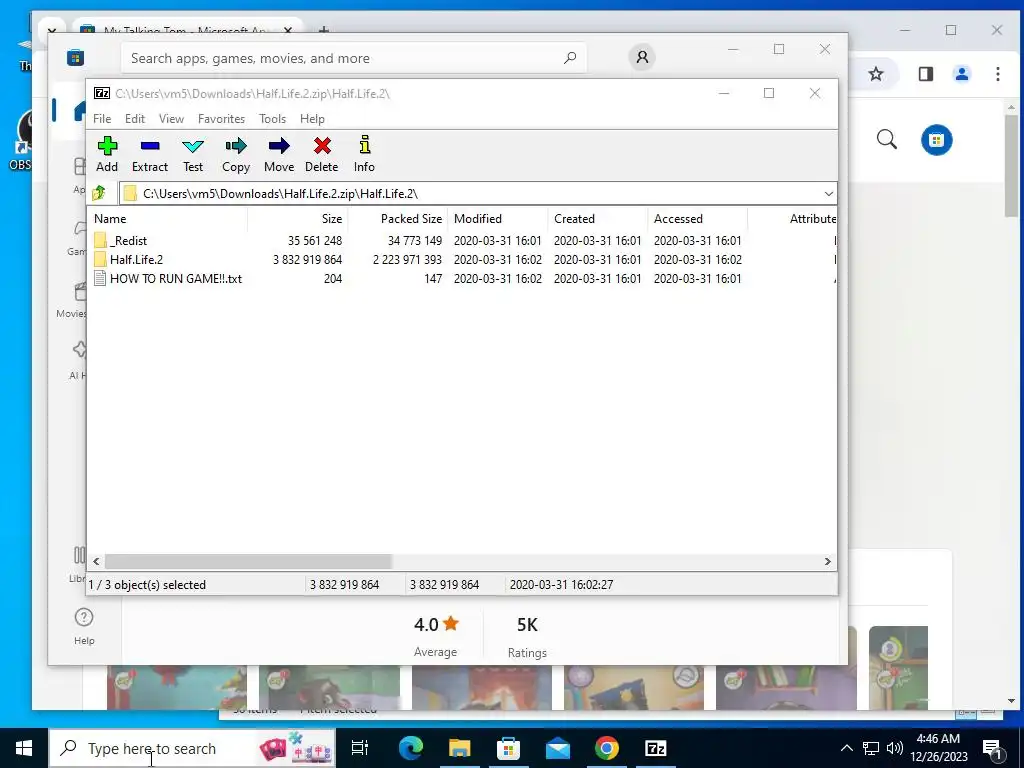Click the right scroll arrow of file list
This screenshot has height=768, width=1024.
click(x=827, y=562)
